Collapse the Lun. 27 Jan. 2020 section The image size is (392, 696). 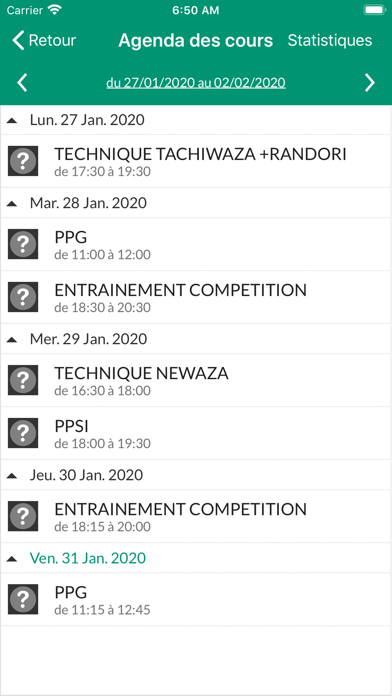pos(12,120)
